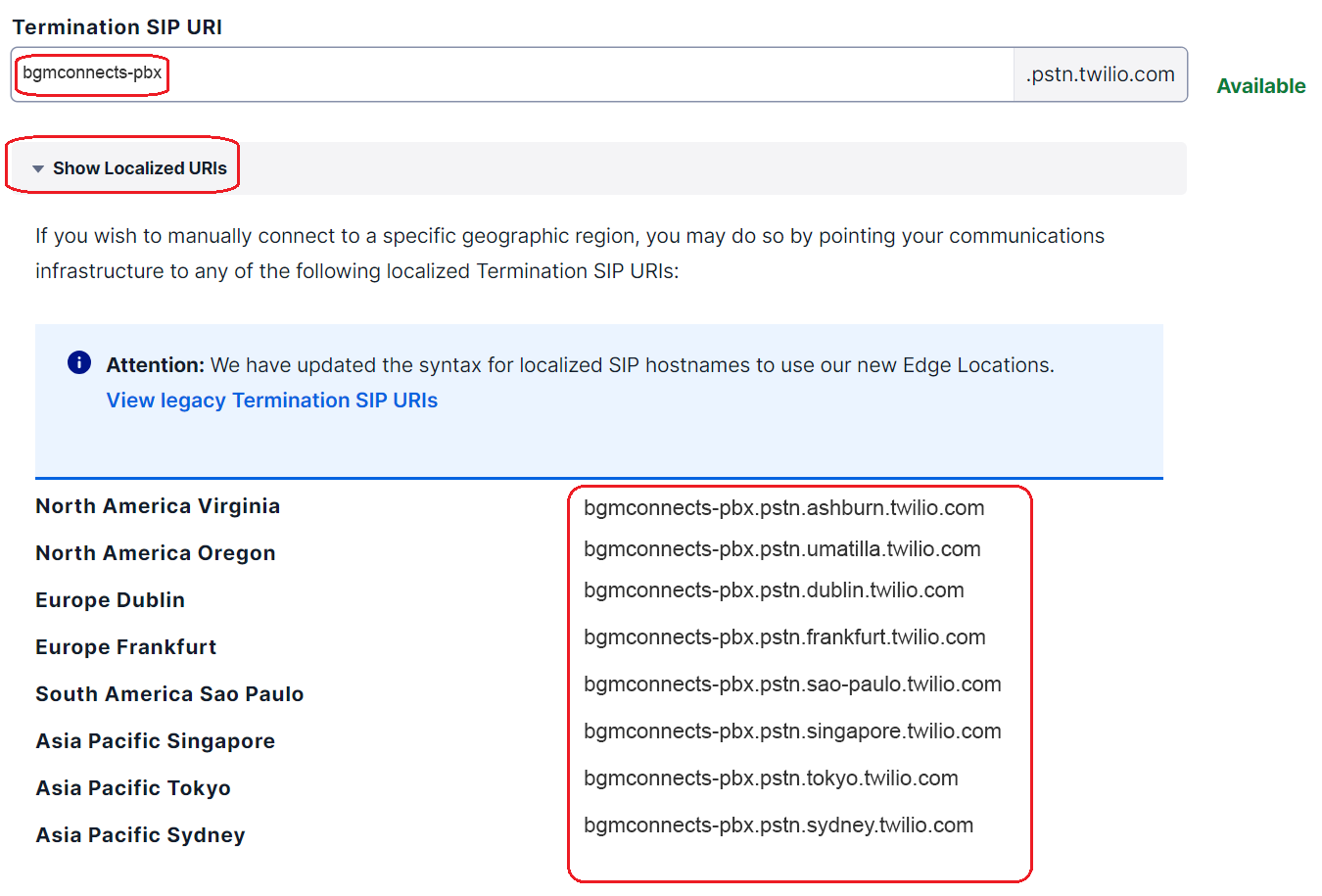The width and height of the screenshot is (1322, 896).
Task: Click the Termination SIP URI heading
Action: point(118,27)
